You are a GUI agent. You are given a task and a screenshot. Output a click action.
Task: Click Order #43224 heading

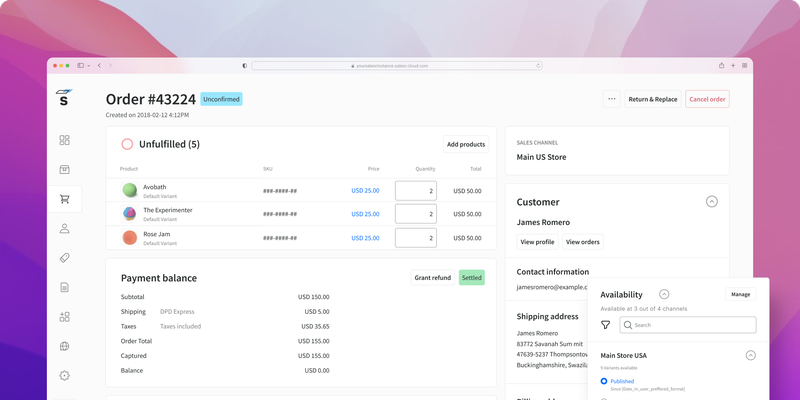point(151,99)
